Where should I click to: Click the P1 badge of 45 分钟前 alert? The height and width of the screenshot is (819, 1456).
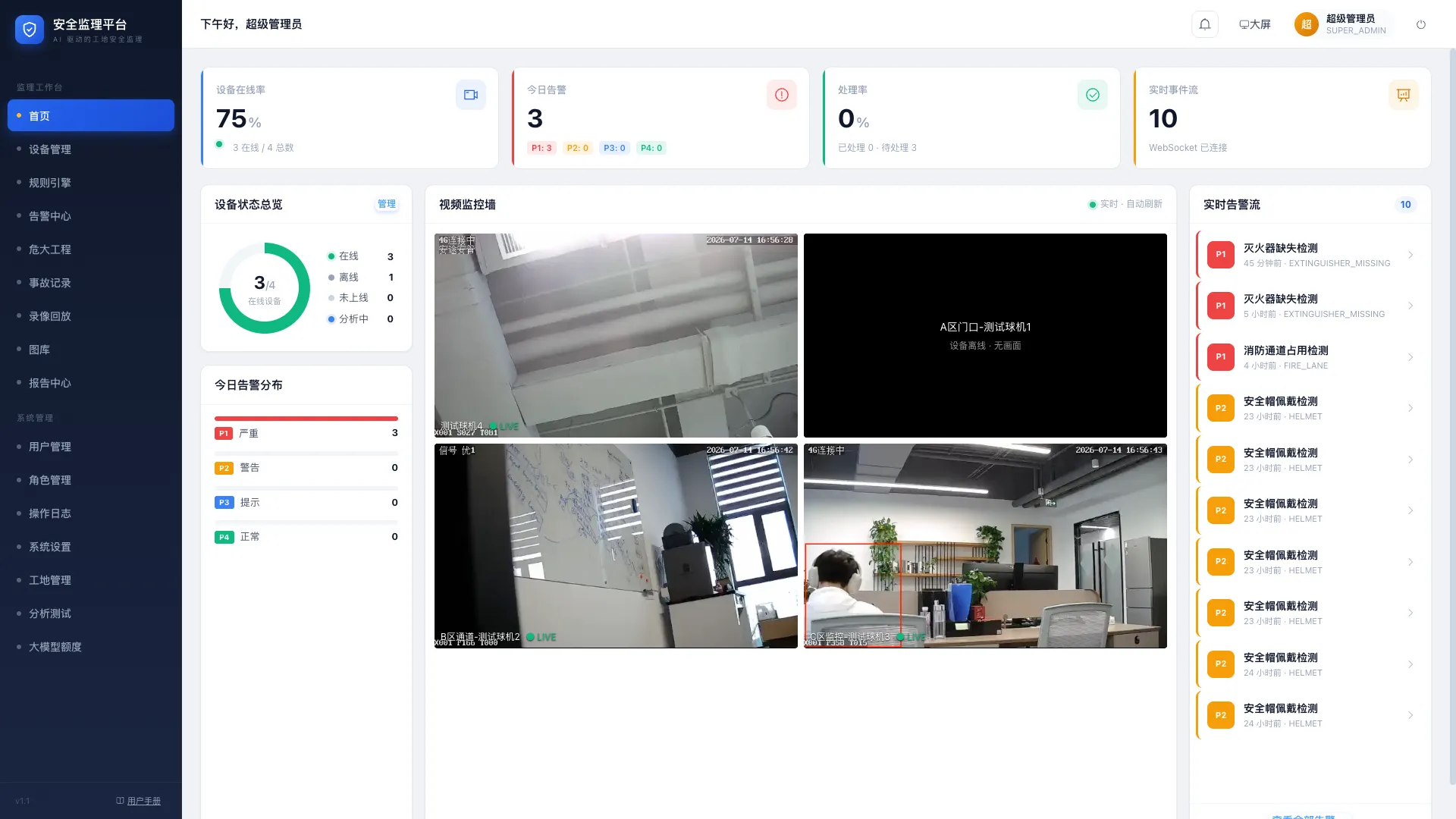[x=1221, y=255]
